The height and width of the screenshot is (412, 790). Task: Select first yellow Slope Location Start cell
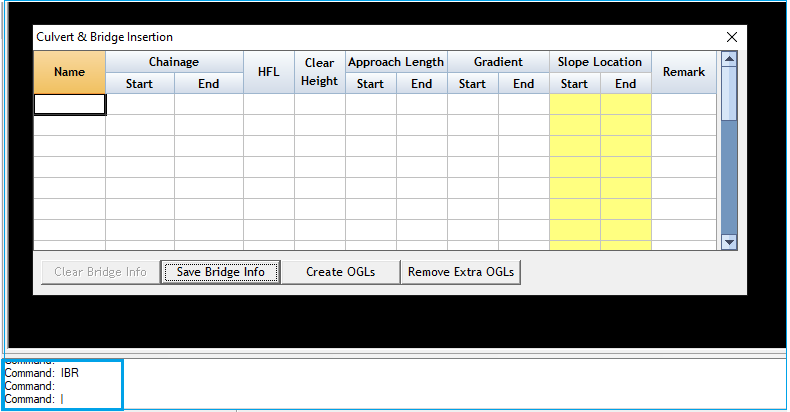coord(574,104)
